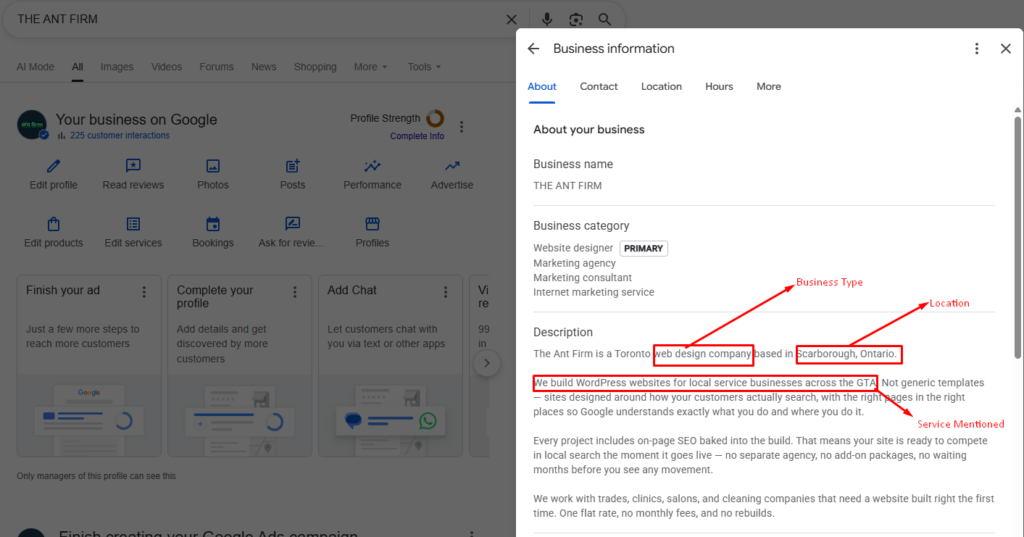Open the 225 customer interactions link
The height and width of the screenshot is (537, 1024).
(120, 135)
